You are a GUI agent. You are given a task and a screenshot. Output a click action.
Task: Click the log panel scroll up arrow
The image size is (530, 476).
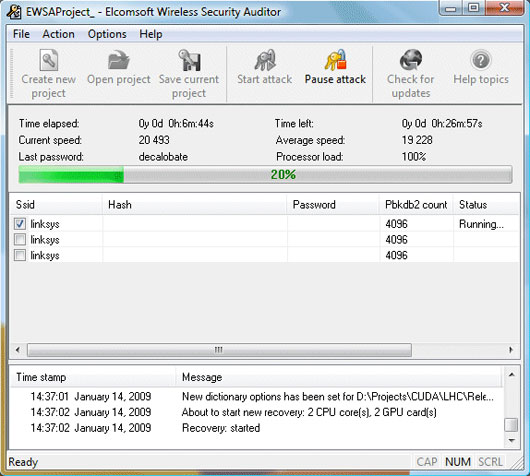[512, 375]
